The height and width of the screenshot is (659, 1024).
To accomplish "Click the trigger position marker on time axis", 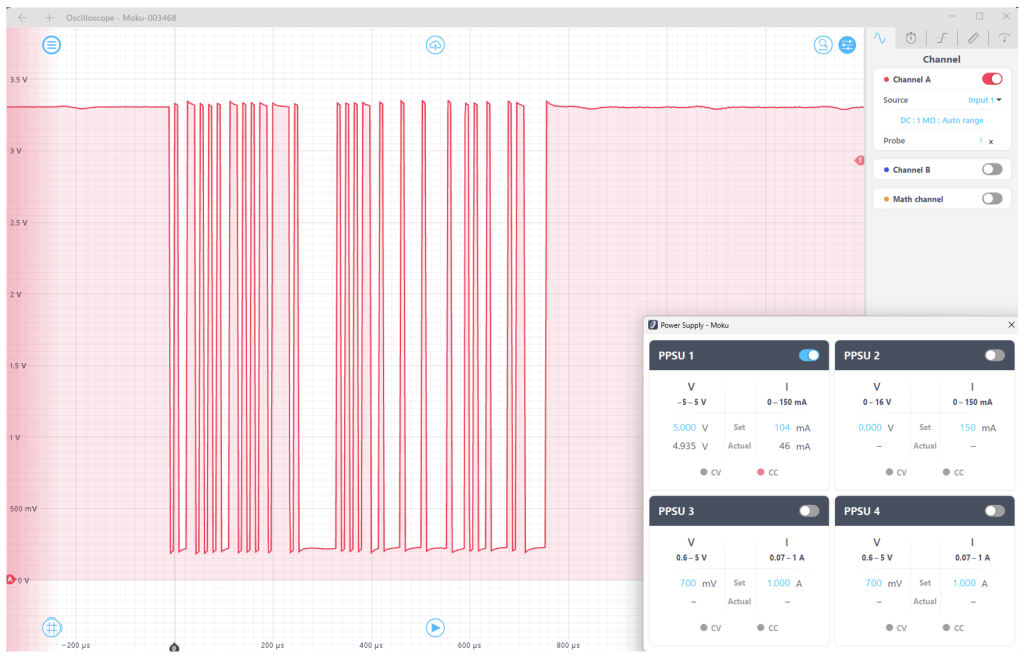I will coord(174,647).
